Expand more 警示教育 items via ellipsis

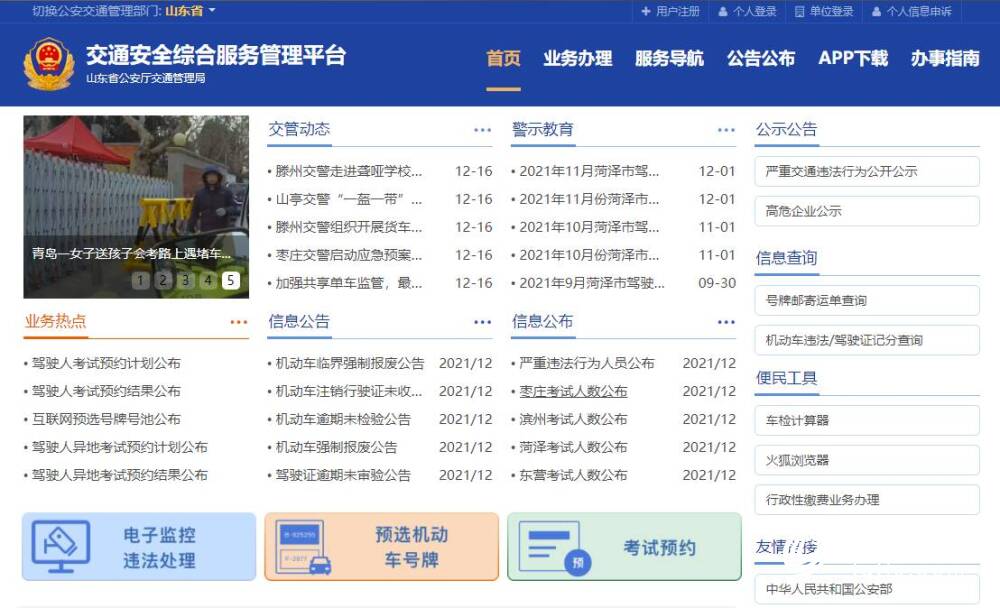(x=725, y=128)
